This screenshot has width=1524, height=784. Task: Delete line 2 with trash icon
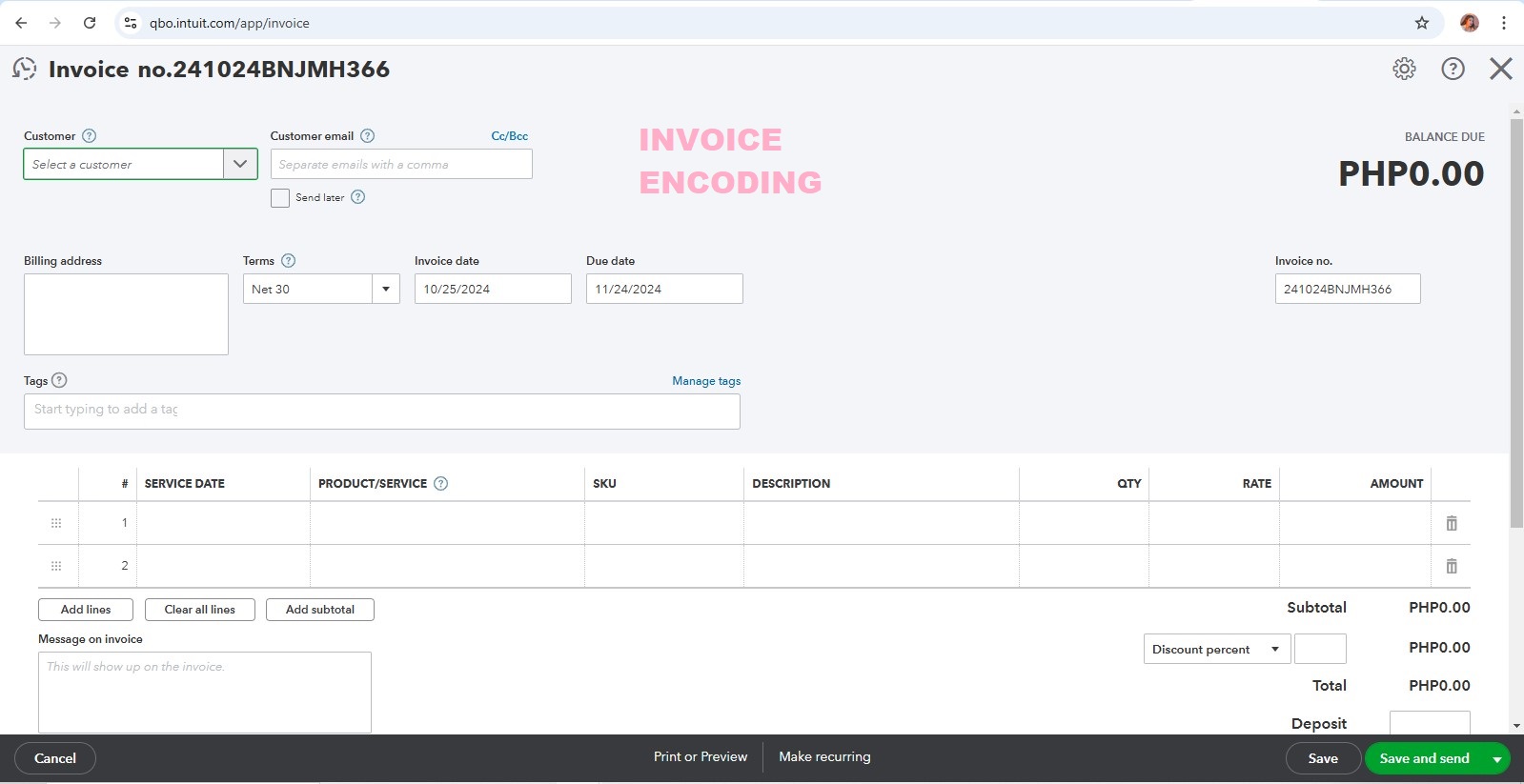[1452, 566]
